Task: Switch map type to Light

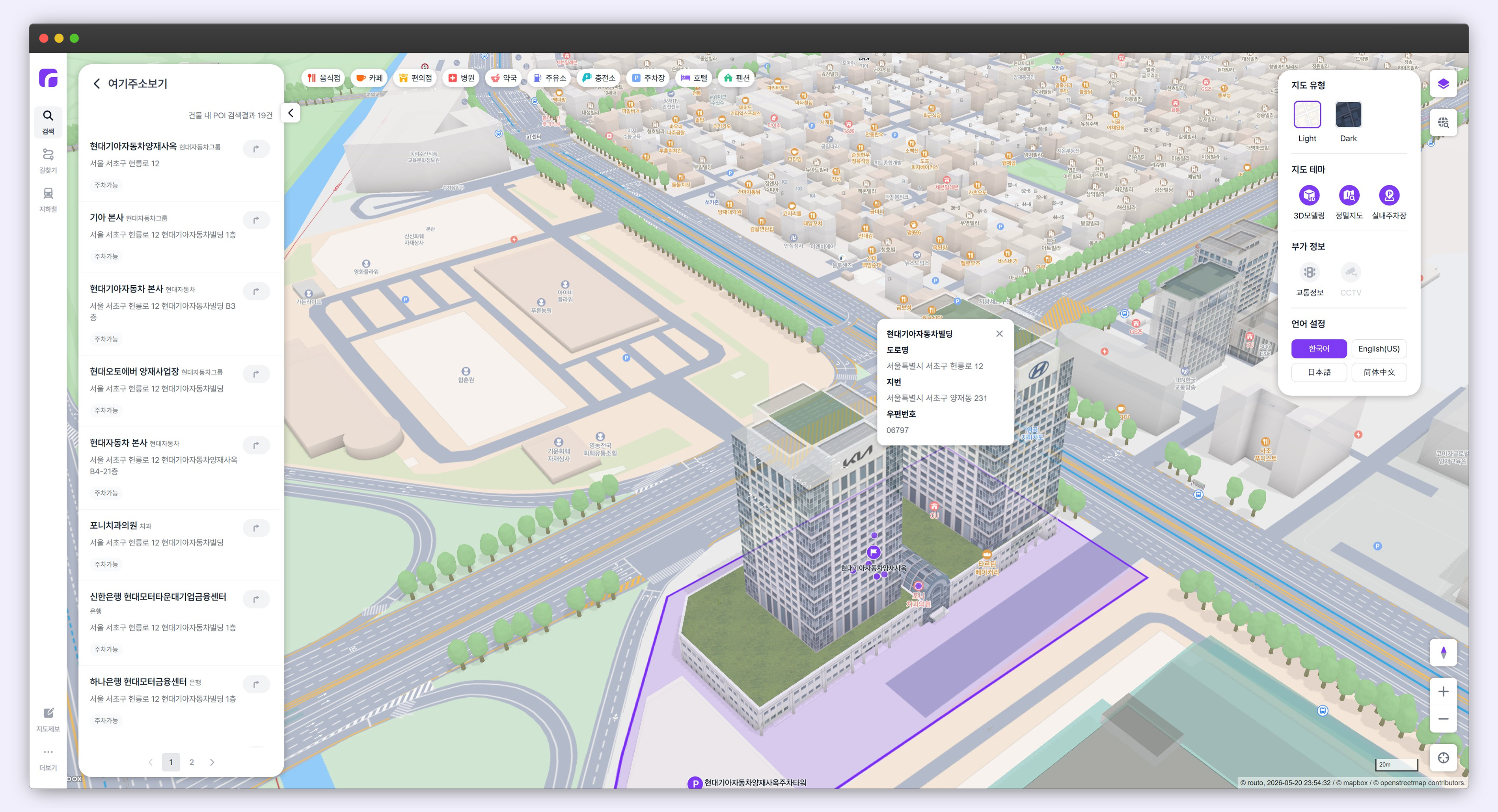Action: (1307, 121)
